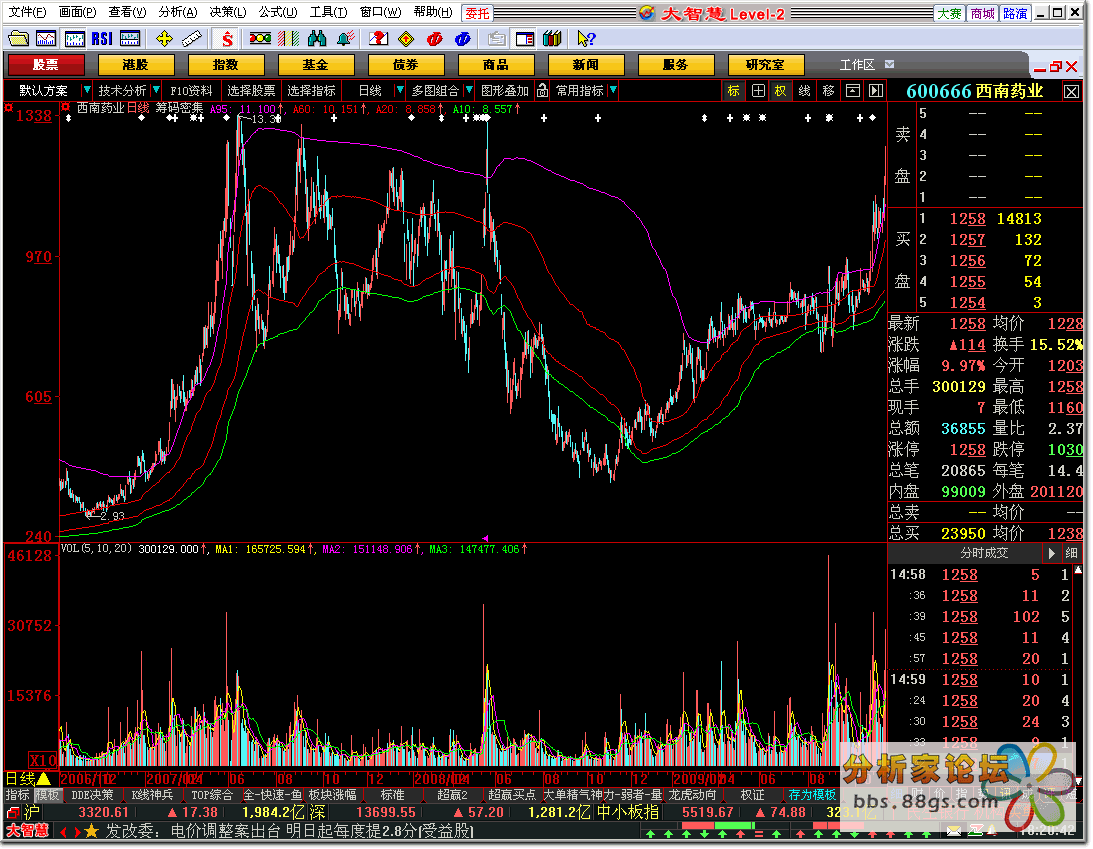1093x849 pixels.
Task: Click the traffic light signal icon
Action: (x=261, y=39)
